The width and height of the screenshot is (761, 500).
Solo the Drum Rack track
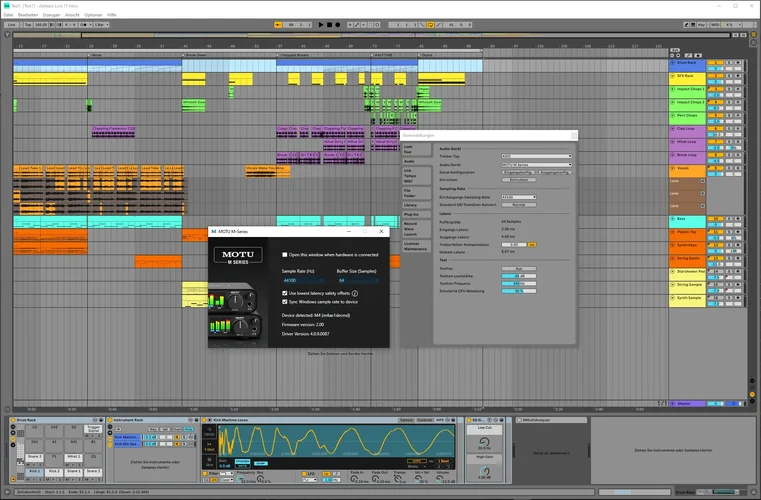[729, 63]
